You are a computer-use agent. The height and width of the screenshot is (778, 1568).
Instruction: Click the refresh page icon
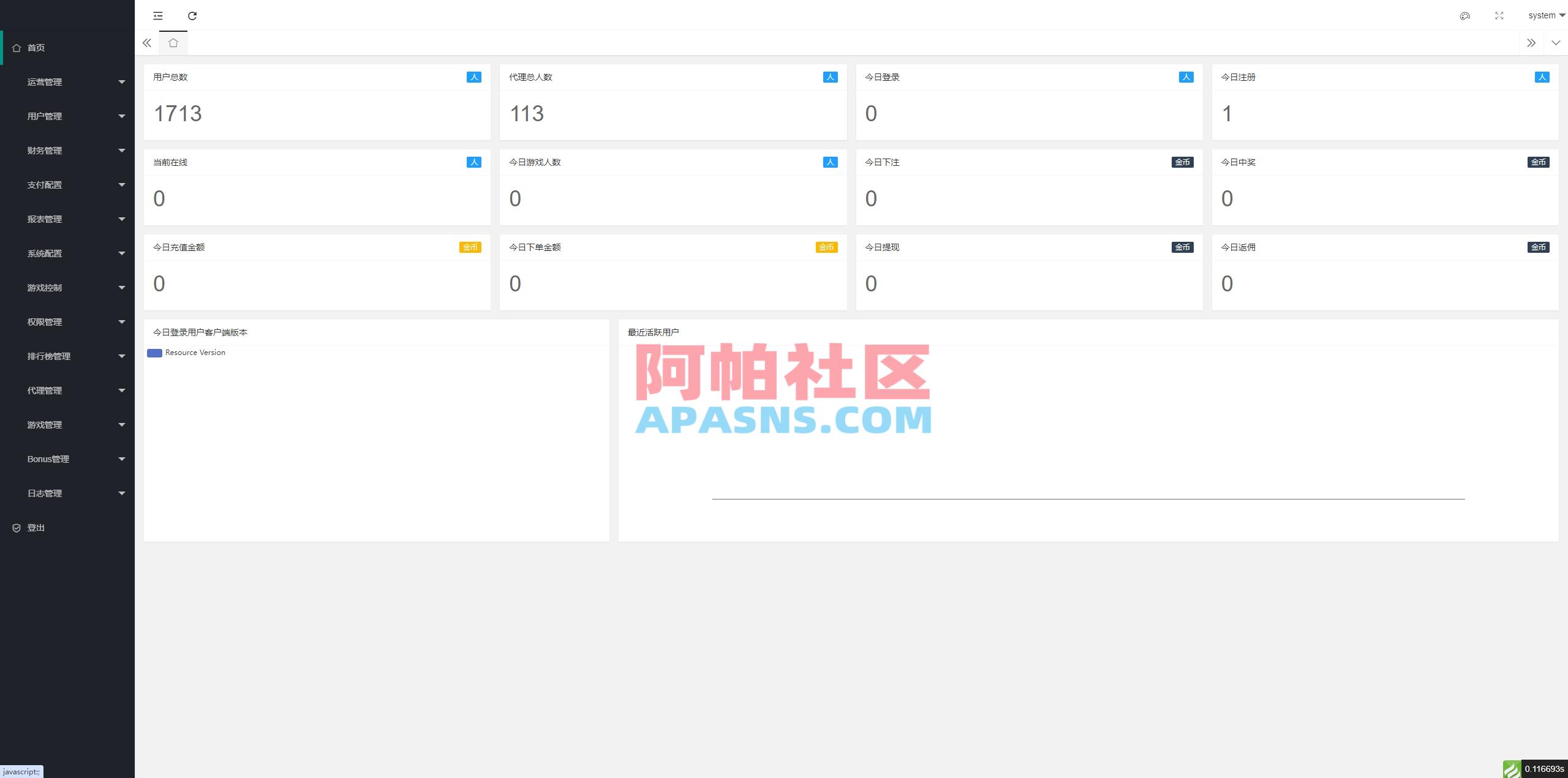tap(192, 15)
